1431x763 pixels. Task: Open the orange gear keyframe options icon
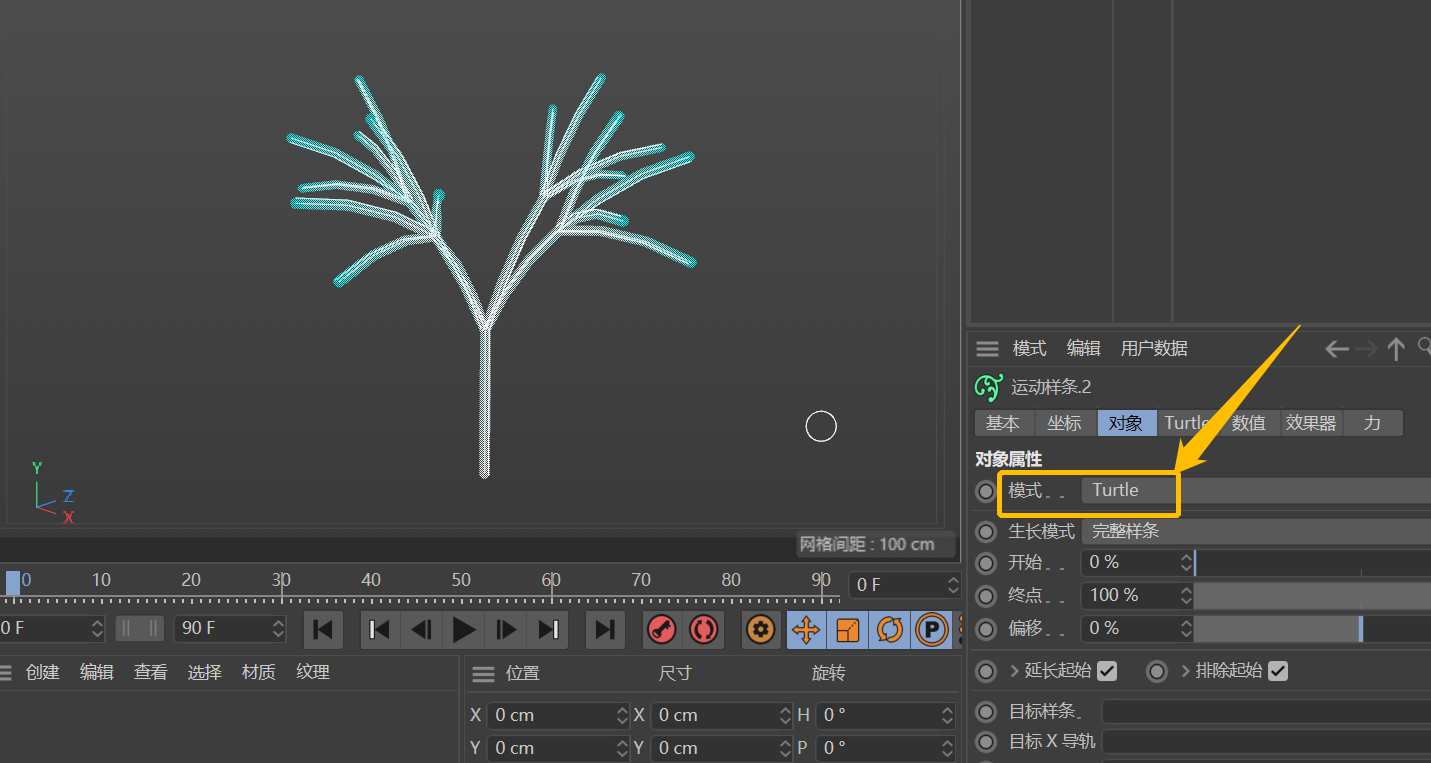tap(761, 629)
